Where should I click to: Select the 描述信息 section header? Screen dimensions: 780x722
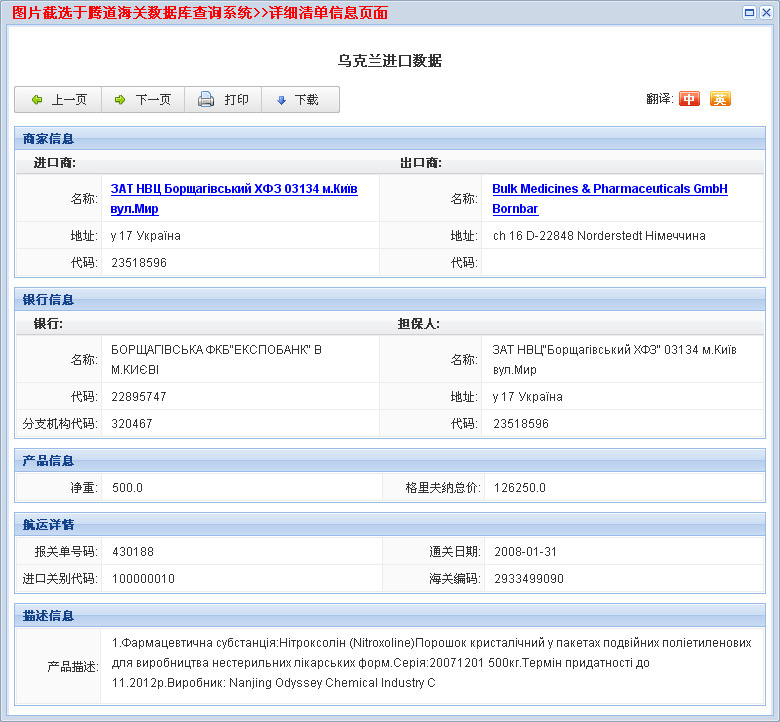pyautogui.click(x=48, y=616)
